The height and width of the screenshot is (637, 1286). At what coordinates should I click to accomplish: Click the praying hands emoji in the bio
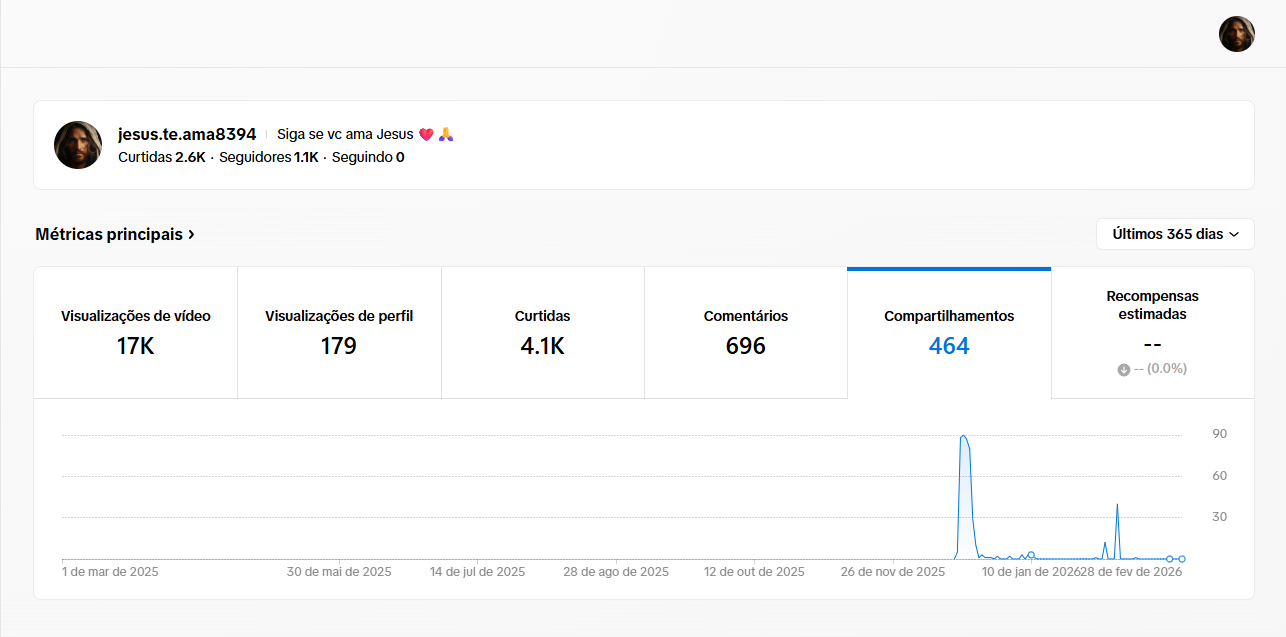point(446,135)
